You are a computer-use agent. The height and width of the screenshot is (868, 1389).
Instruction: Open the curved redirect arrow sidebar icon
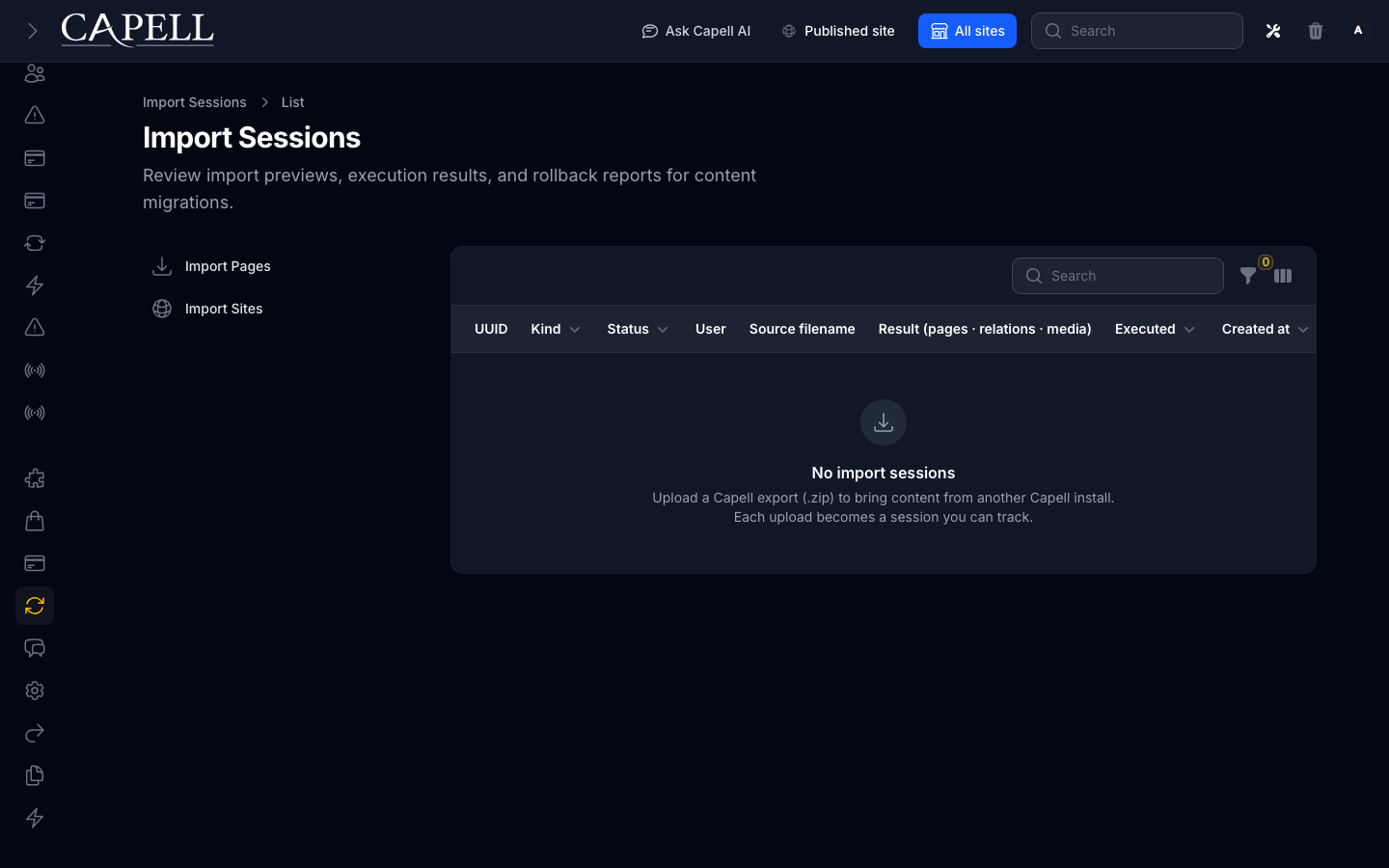tap(35, 733)
